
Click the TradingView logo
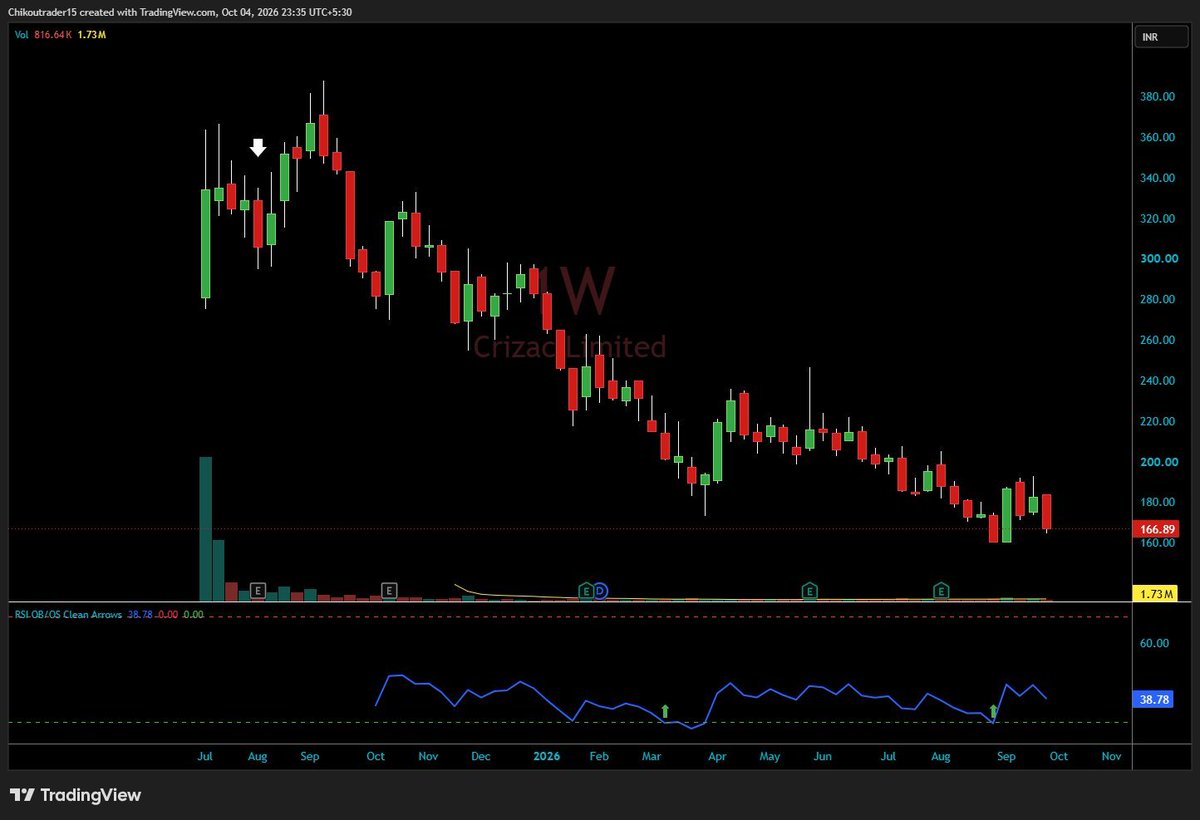click(77, 796)
